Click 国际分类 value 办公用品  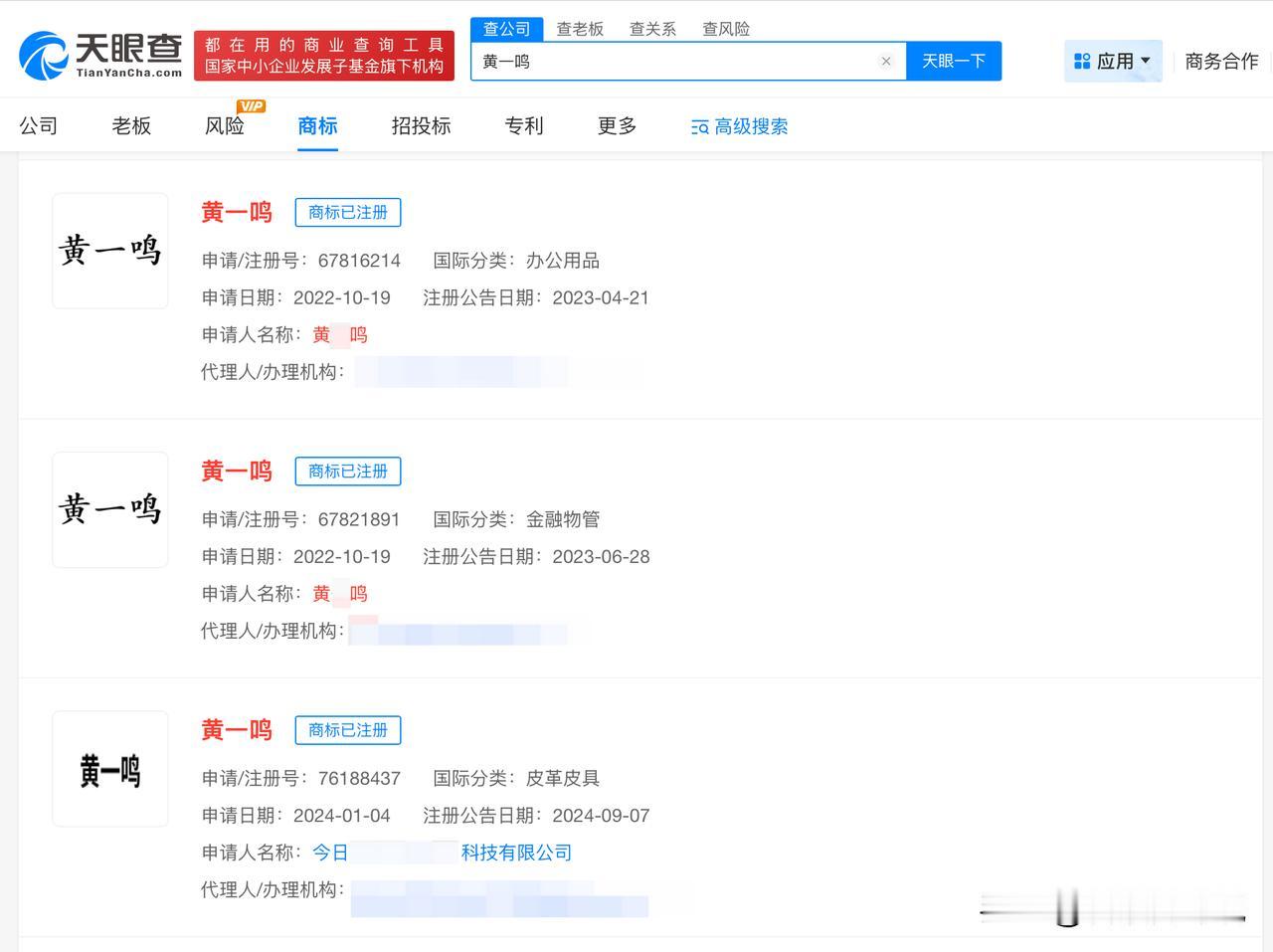pyautogui.click(x=563, y=261)
